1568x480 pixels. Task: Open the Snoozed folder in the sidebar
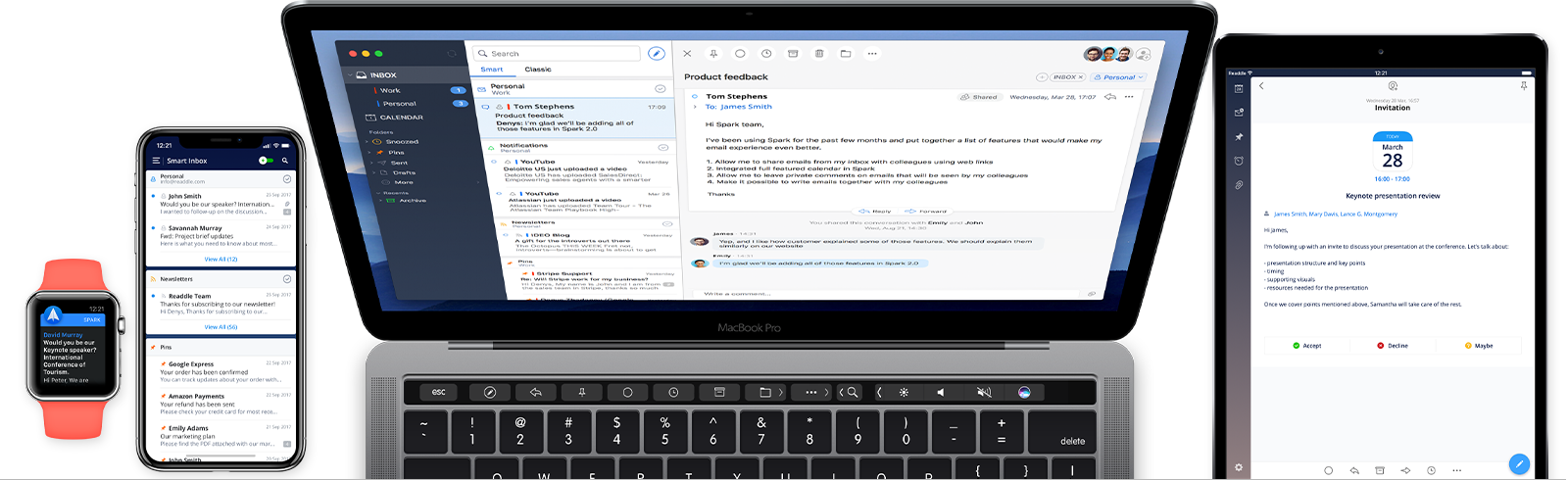click(x=402, y=141)
